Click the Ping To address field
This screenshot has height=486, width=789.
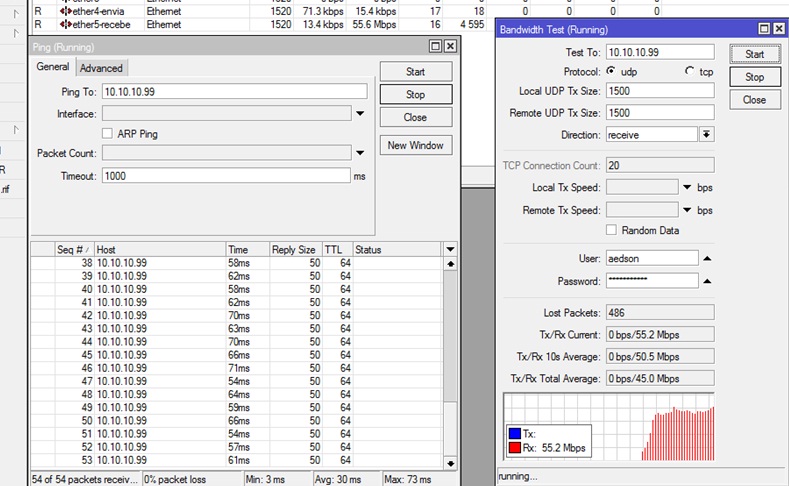[235, 92]
